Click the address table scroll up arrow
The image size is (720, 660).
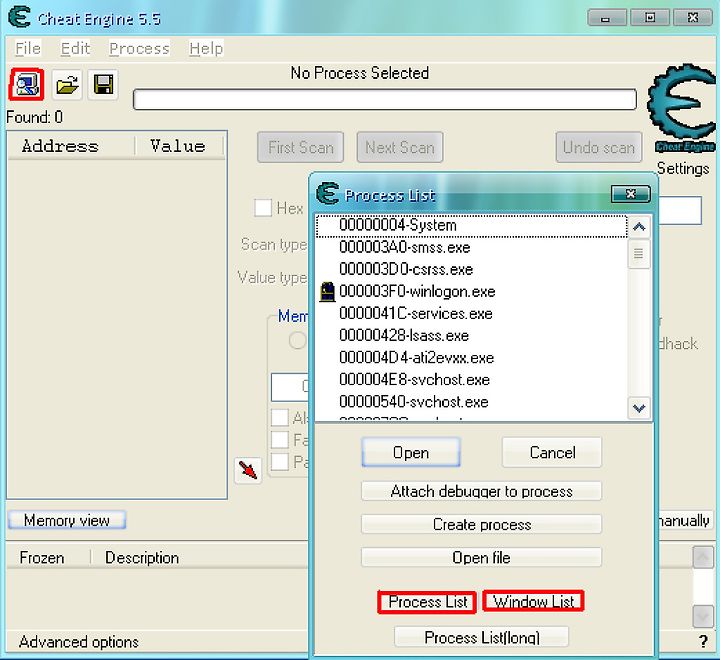point(703,557)
